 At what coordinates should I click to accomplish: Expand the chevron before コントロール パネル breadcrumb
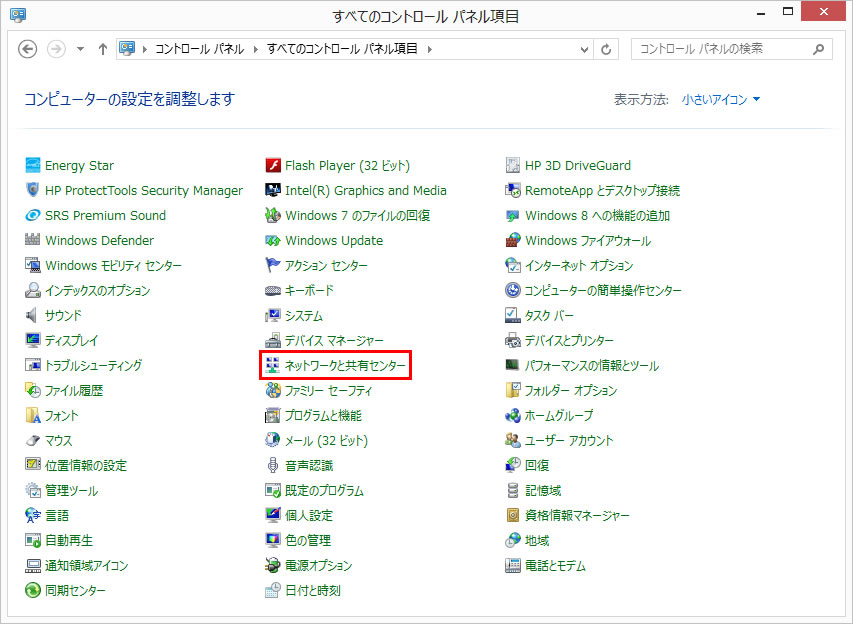[x=145, y=50]
